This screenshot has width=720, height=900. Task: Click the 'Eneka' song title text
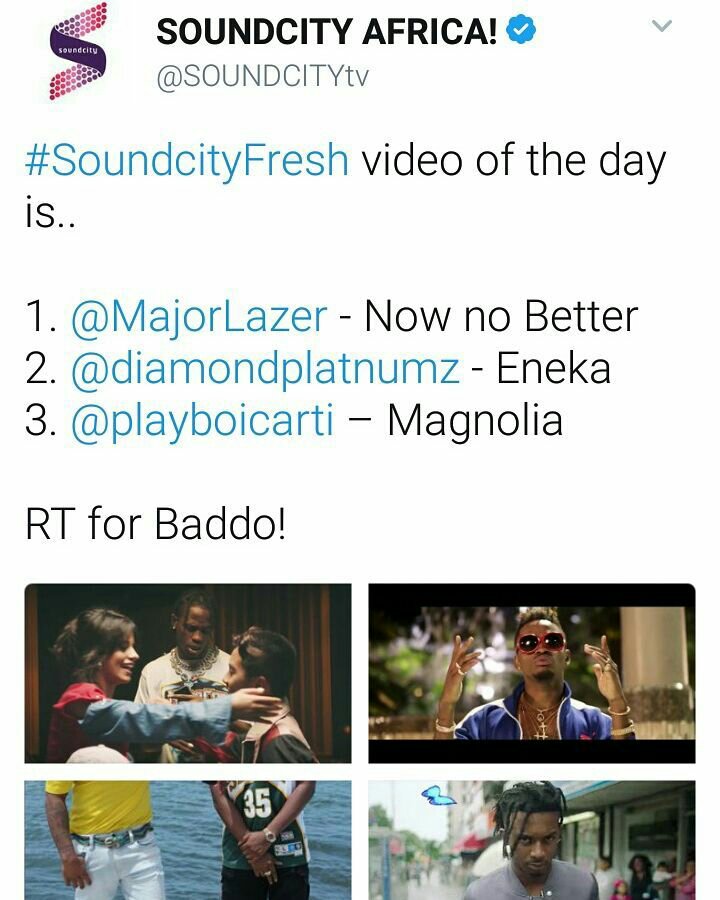pos(553,368)
